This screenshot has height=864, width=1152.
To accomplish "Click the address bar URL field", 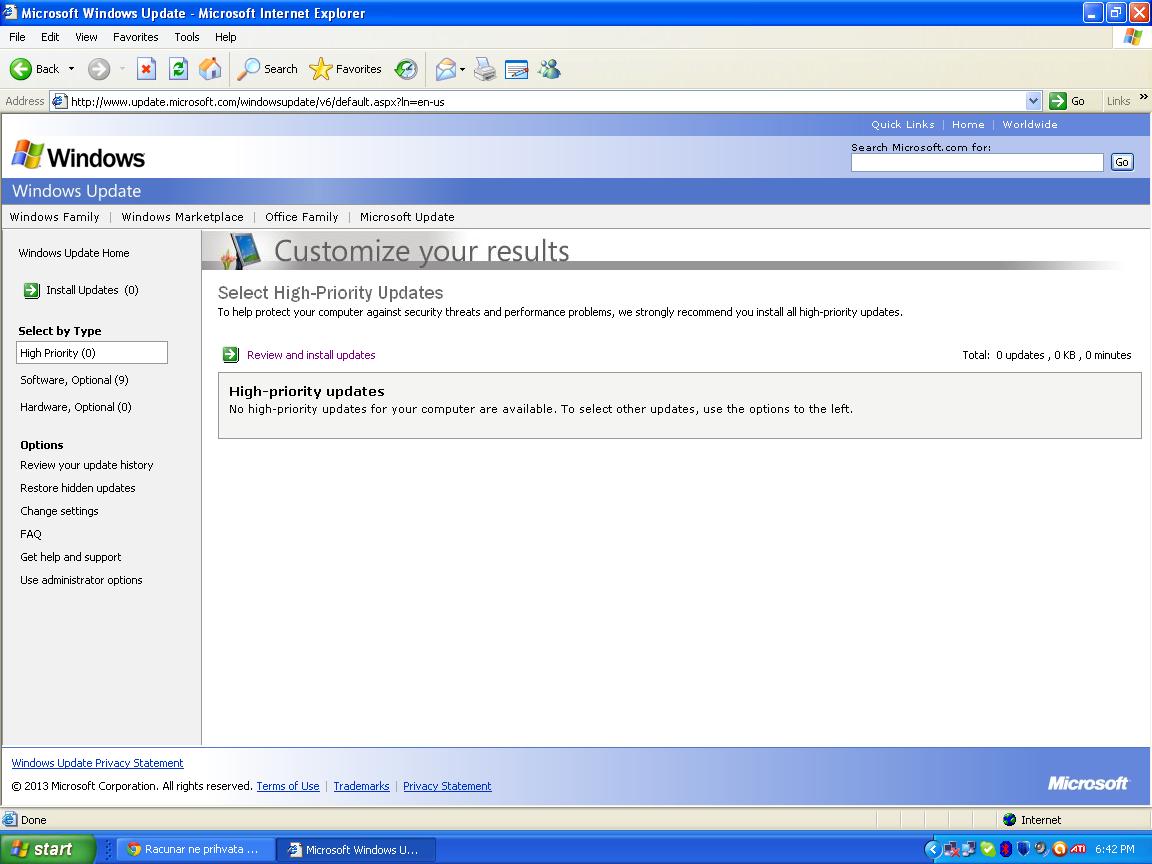I will pos(547,101).
